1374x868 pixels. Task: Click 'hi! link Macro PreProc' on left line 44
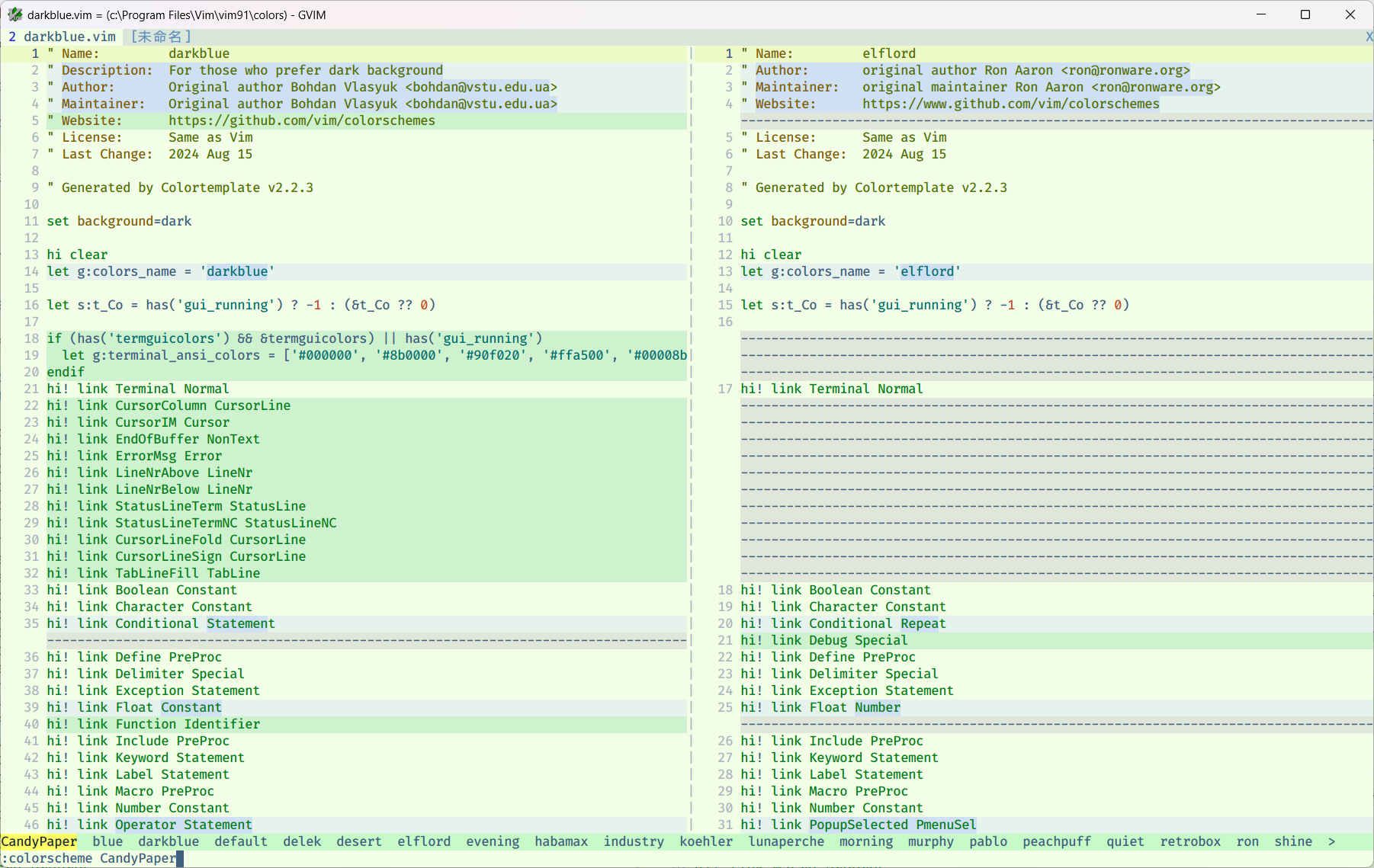130,791
